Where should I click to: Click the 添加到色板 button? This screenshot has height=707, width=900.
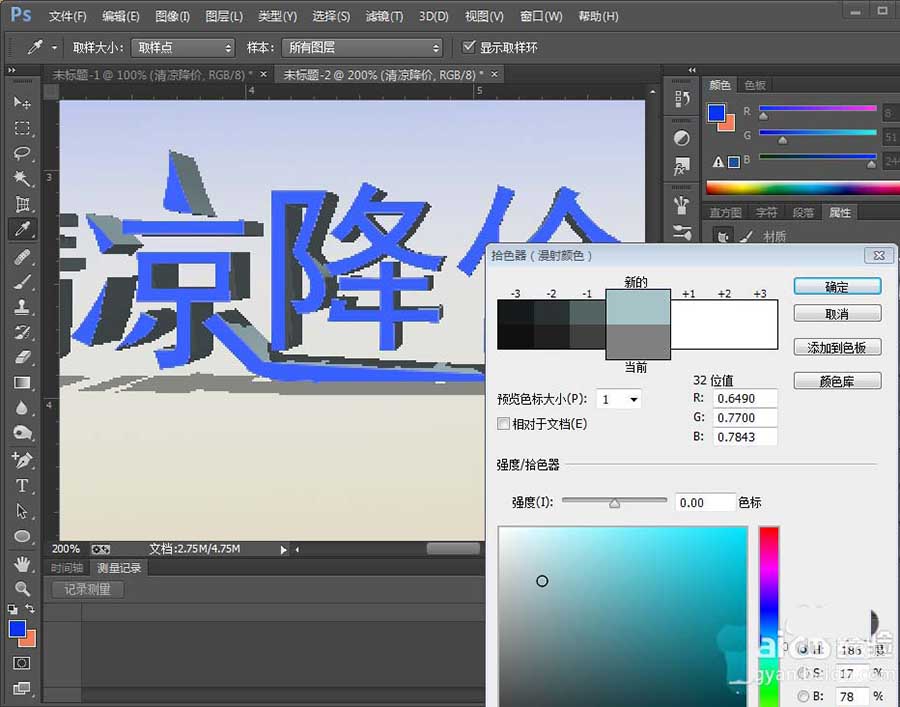point(837,346)
